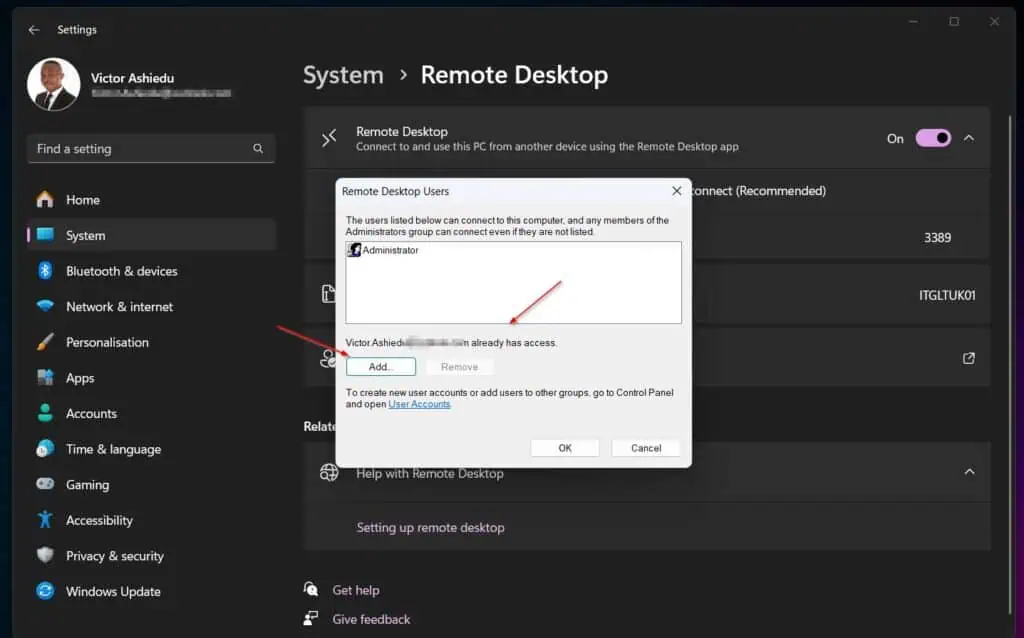Open Privacy & security settings
The image size is (1024, 638).
(x=151, y=556)
